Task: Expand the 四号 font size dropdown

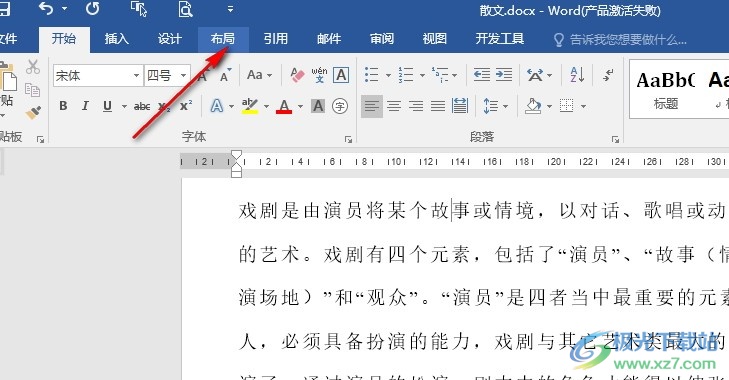Action: point(184,75)
